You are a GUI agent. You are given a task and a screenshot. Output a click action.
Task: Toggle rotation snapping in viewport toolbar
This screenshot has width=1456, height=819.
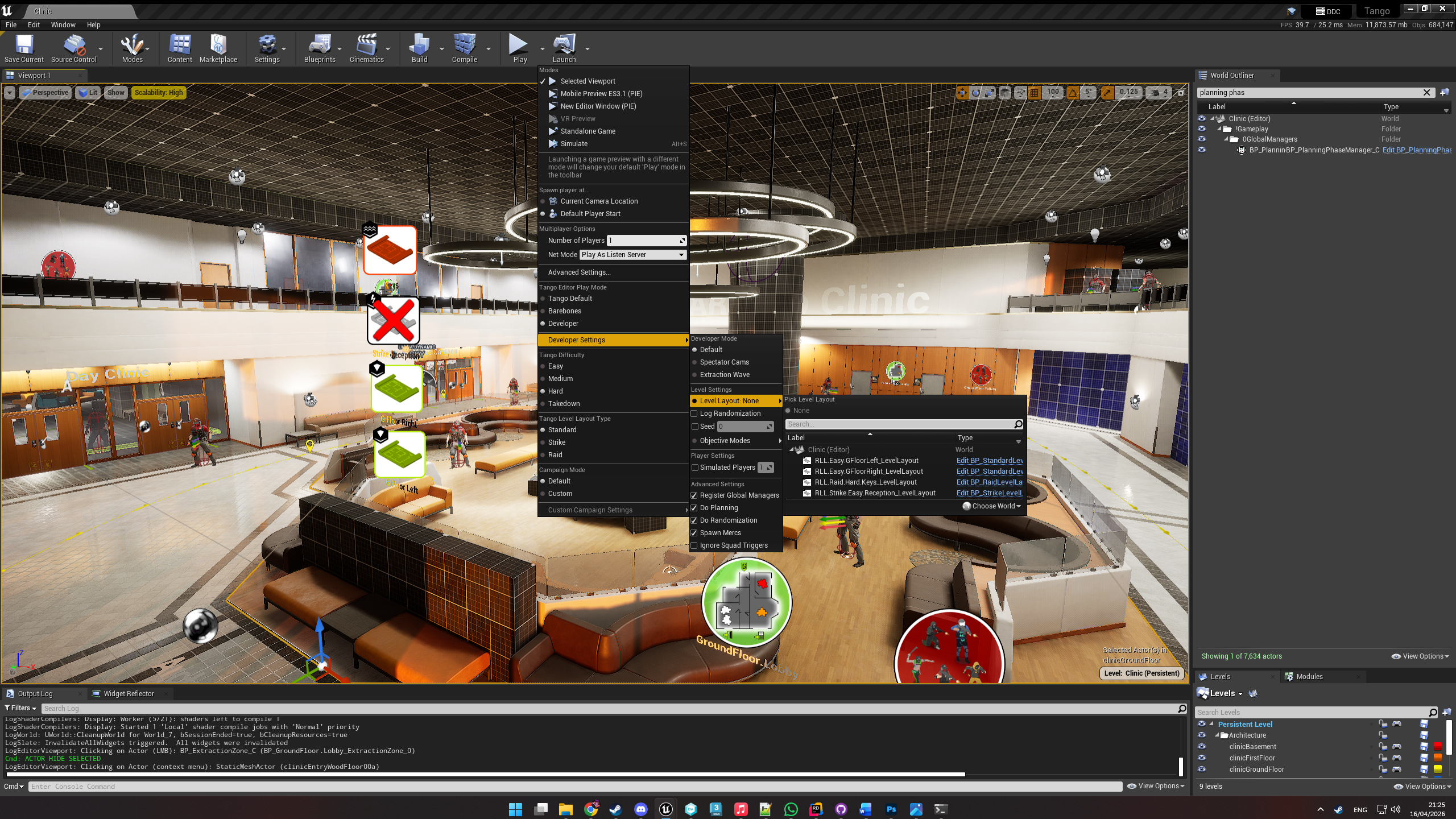(x=1072, y=92)
